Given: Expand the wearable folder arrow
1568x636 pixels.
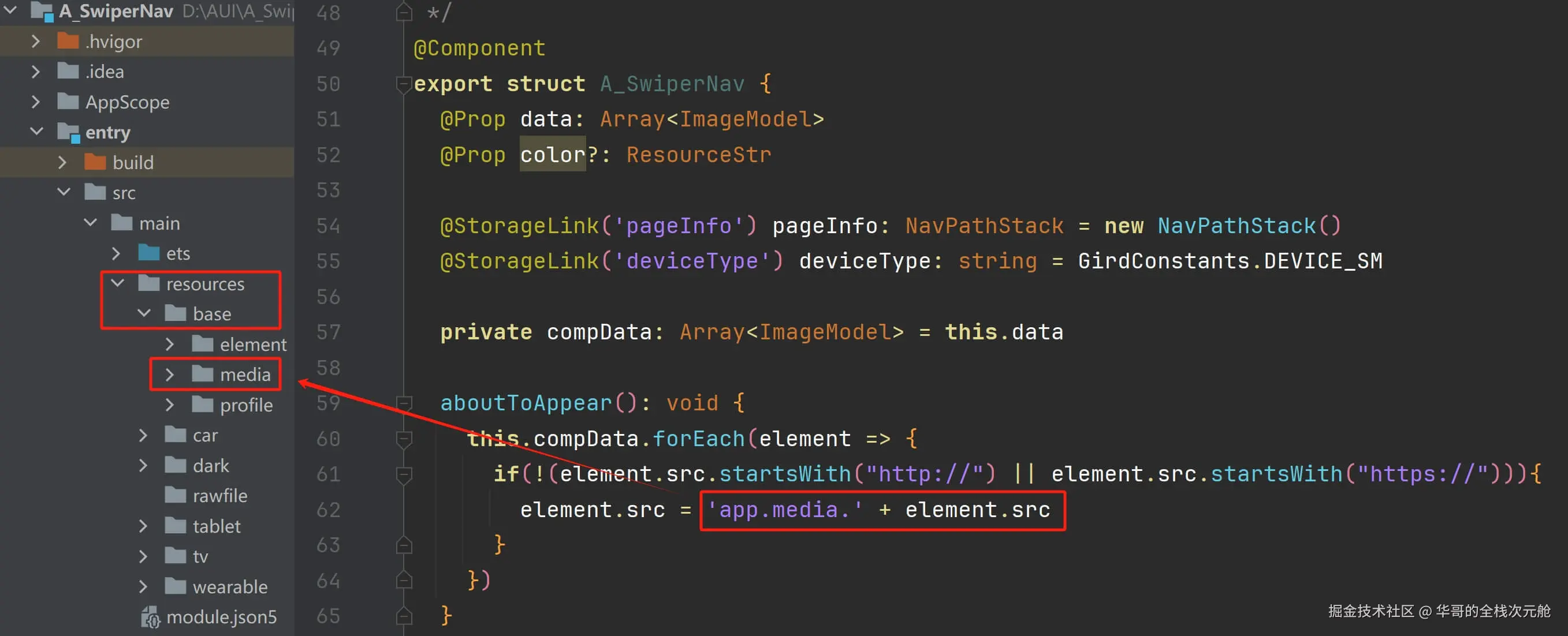Looking at the screenshot, I should click(x=143, y=586).
